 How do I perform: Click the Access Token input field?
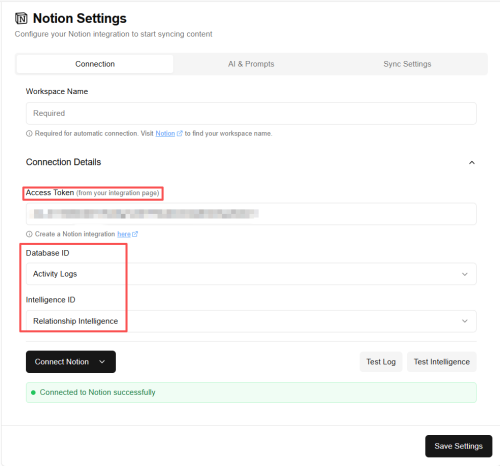(x=251, y=214)
